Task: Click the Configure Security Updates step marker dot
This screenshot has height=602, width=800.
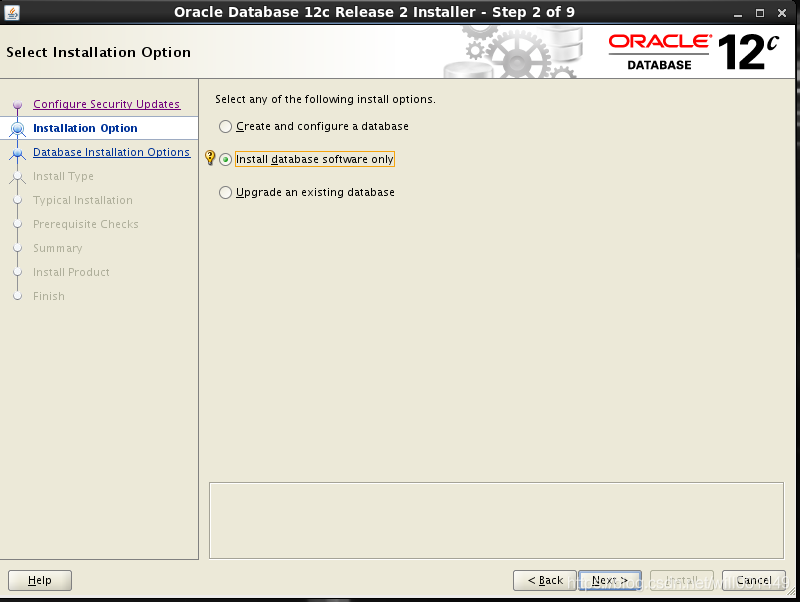Action: click(17, 105)
